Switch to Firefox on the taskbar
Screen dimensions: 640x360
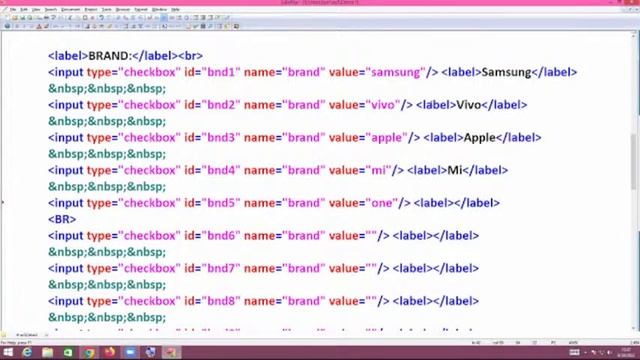pyautogui.click(x=109, y=352)
